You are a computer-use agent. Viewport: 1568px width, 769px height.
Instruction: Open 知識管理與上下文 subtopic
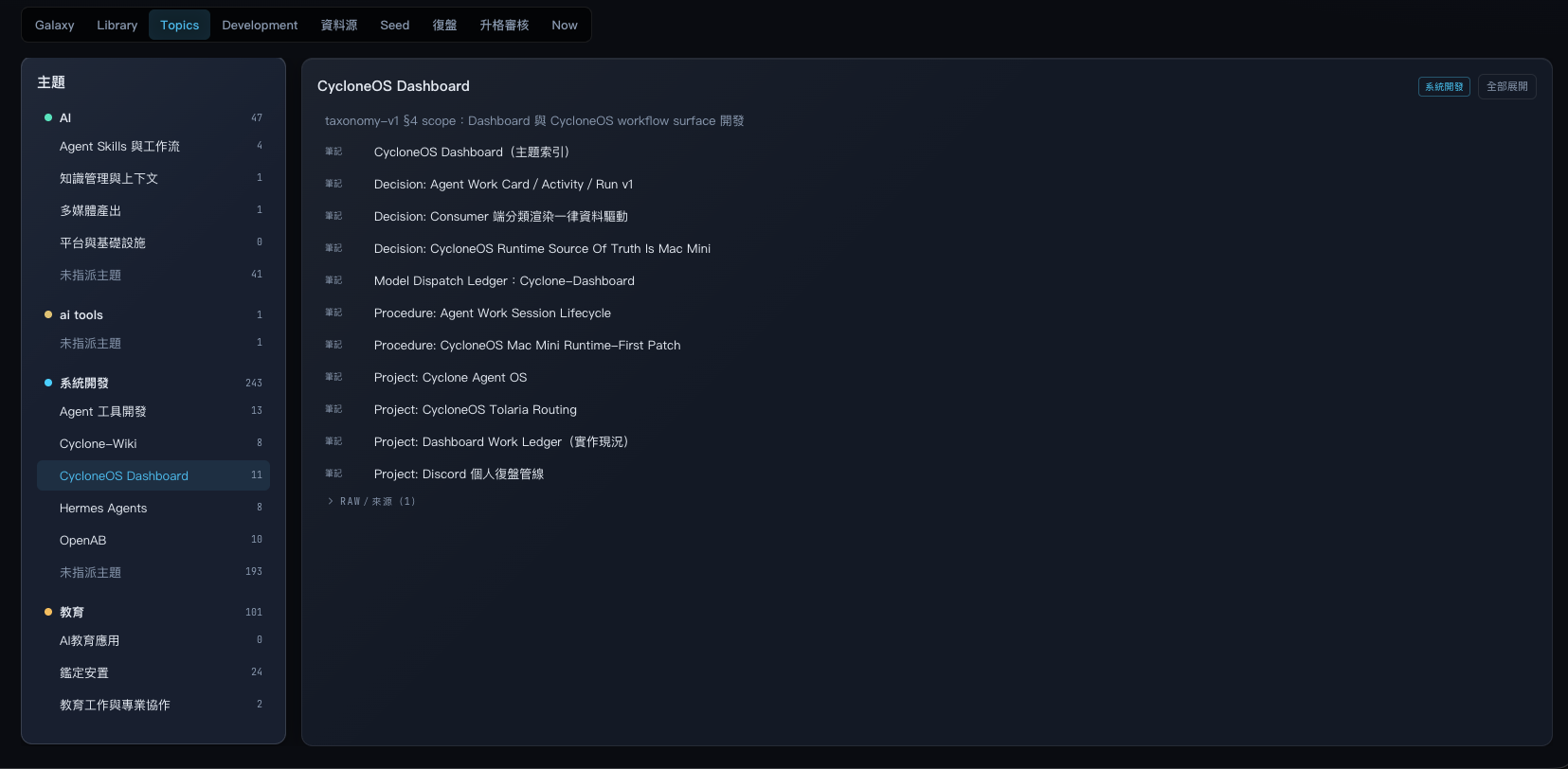point(153,178)
